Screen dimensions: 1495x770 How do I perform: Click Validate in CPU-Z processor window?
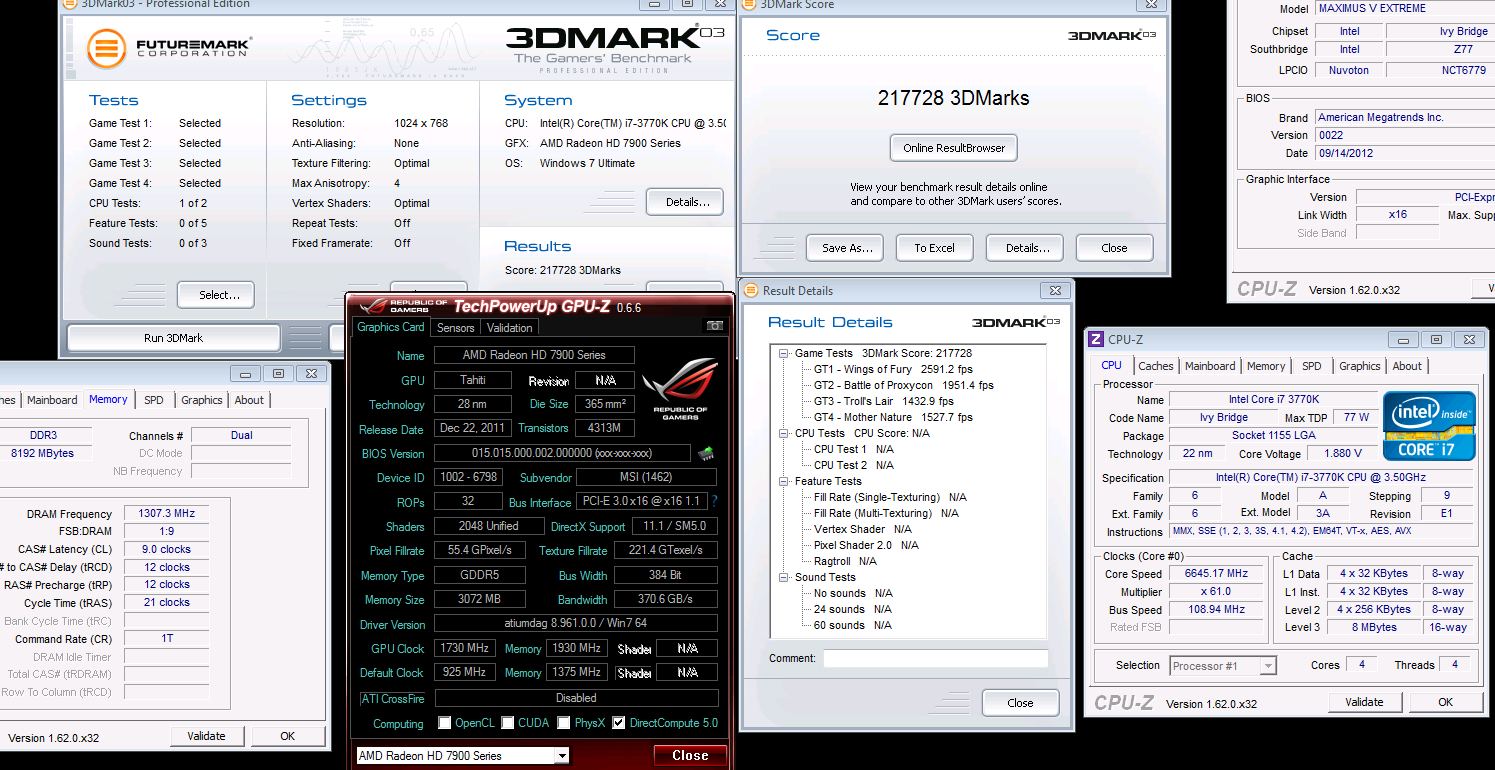tap(1364, 702)
